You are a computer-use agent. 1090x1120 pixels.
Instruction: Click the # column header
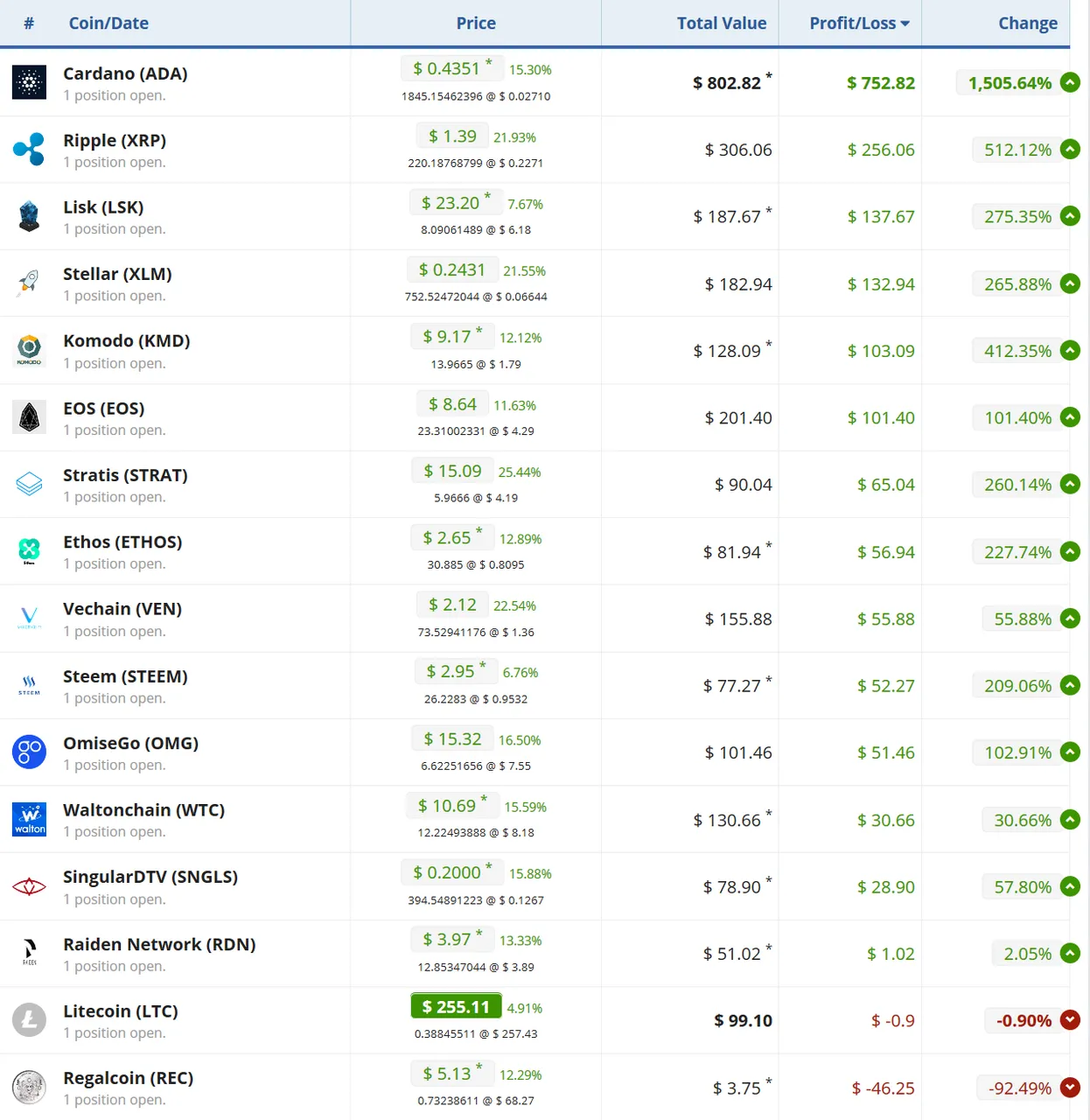[x=29, y=24]
